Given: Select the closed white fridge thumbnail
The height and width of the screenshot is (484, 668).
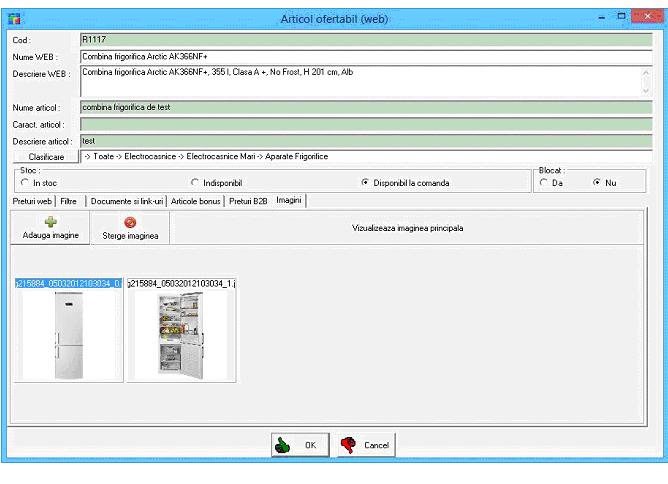Looking at the screenshot, I should [x=66, y=334].
